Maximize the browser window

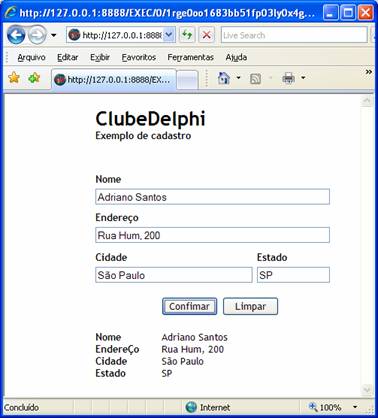pos(348,13)
